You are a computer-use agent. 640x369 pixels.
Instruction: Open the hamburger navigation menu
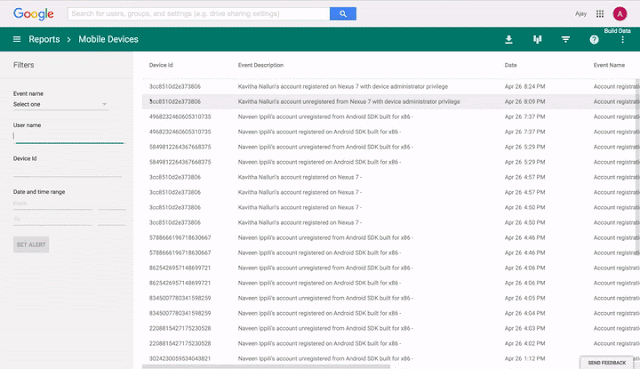coord(17,39)
